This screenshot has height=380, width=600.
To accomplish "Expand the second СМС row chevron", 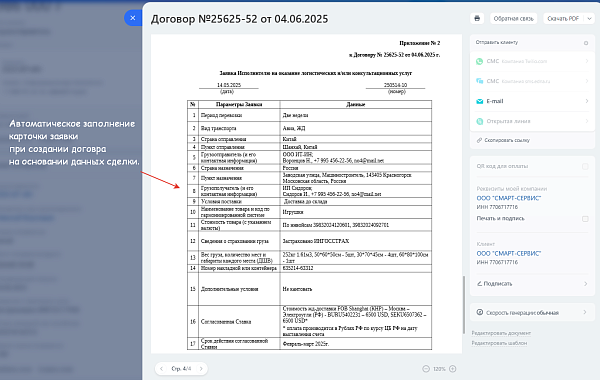I will coord(587,81).
